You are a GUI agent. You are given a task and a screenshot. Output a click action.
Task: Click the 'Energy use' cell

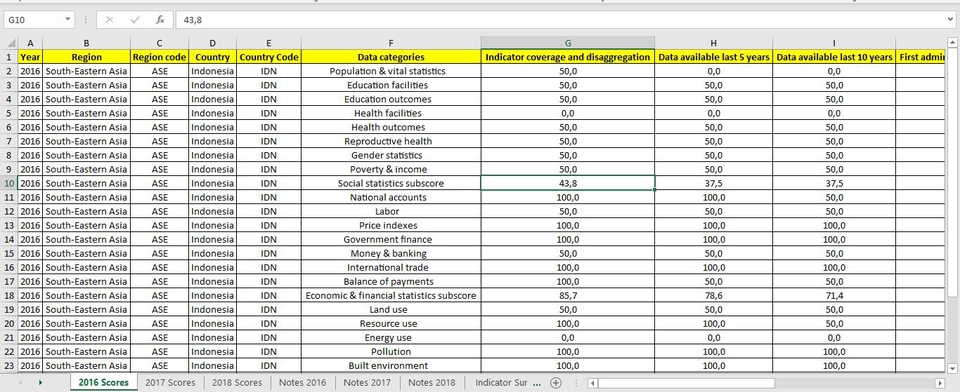pos(391,338)
